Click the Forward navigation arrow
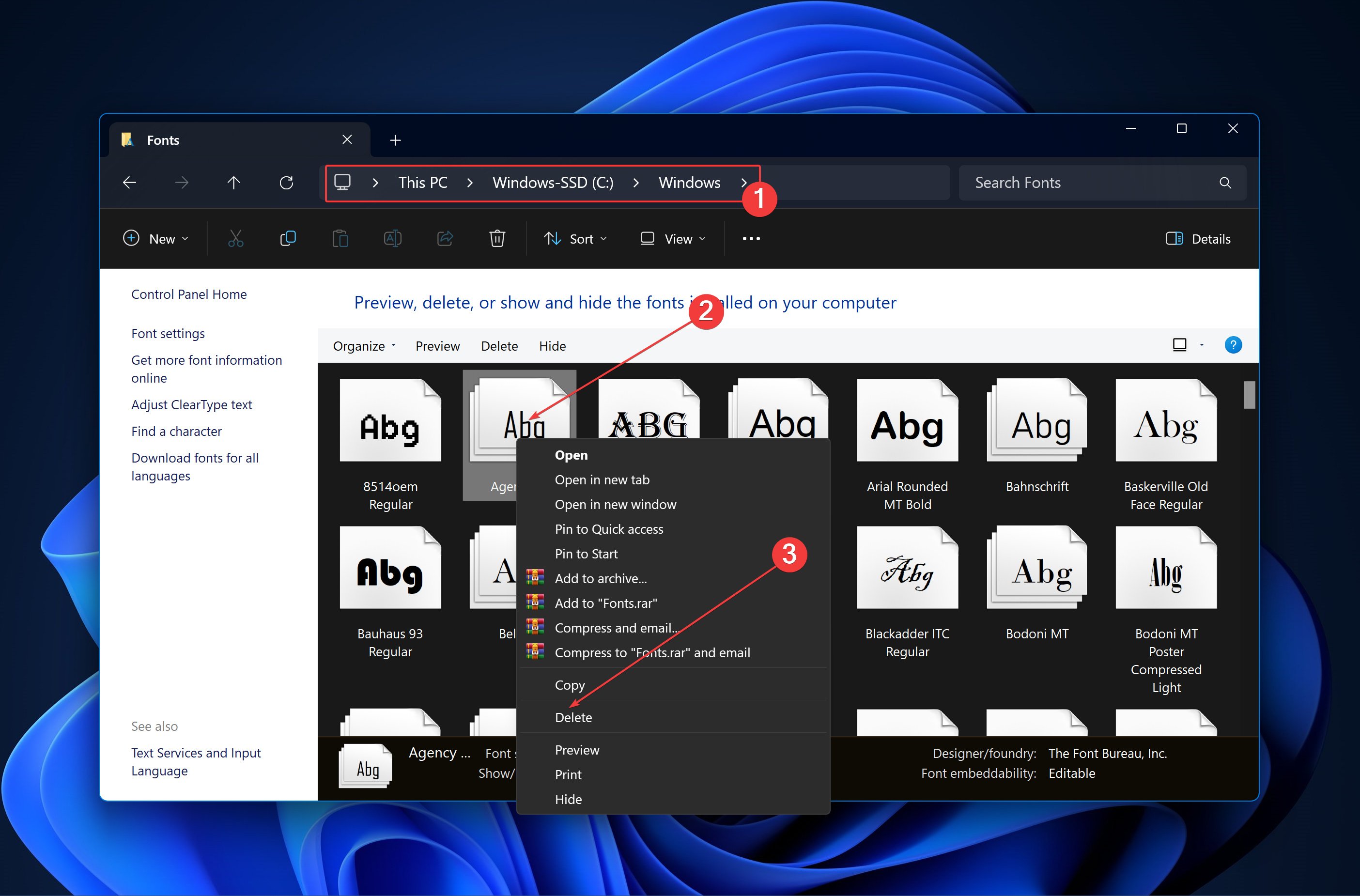This screenshot has height=896, width=1360. 182,182
